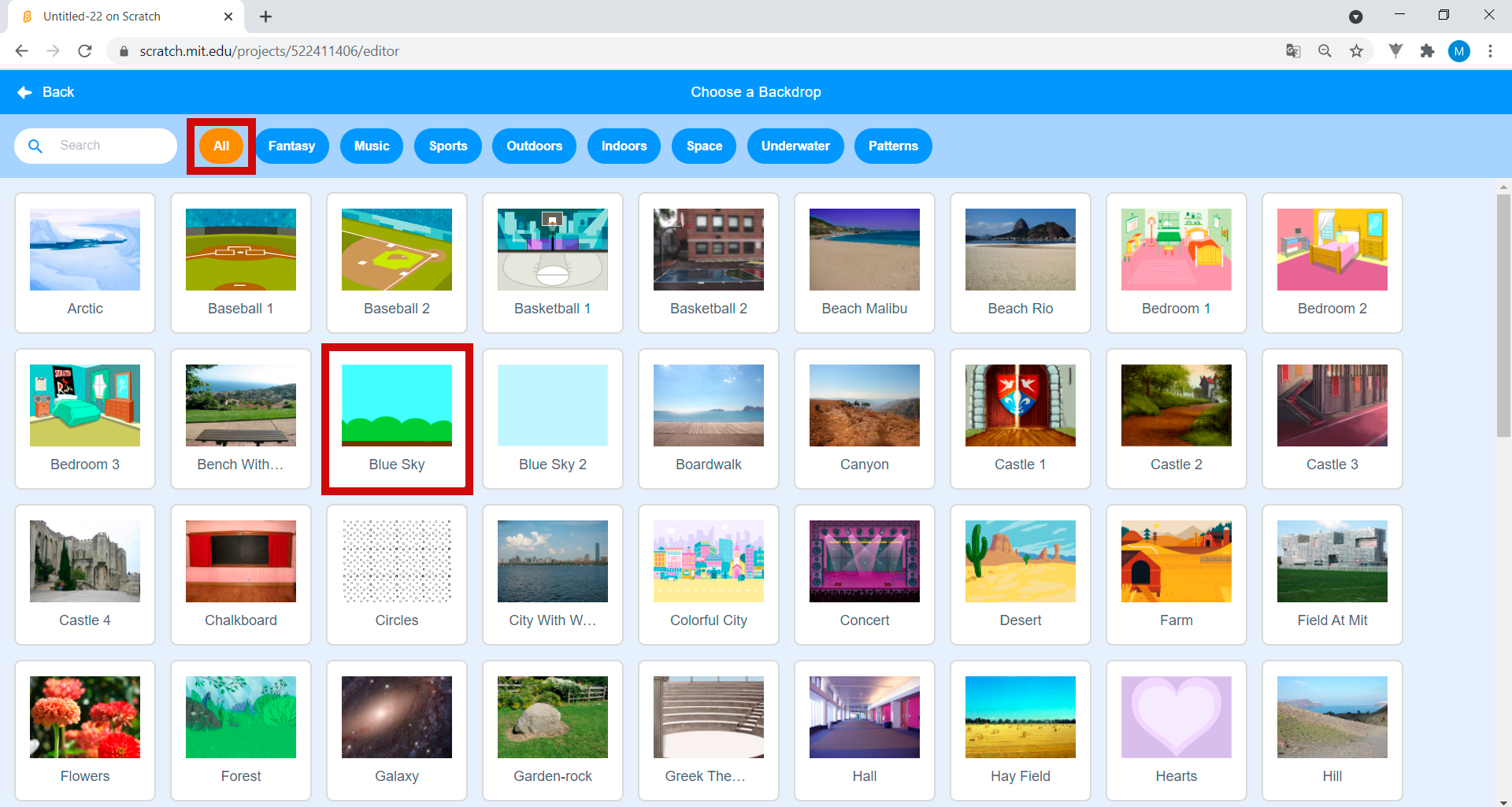Select the Boardwalk backdrop
1512x807 pixels.
709,419
